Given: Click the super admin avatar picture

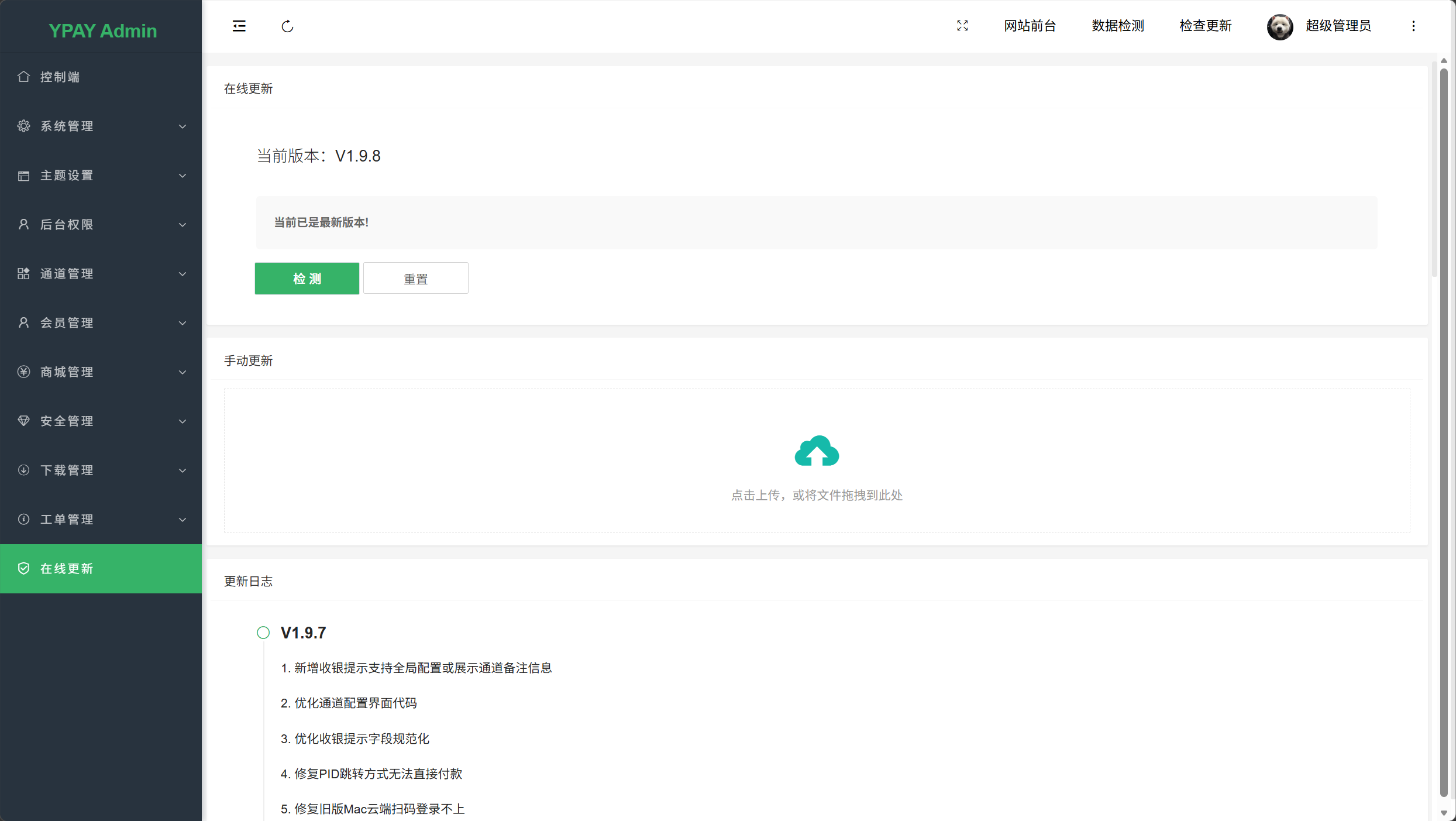Looking at the screenshot, I should (1279, 26).
